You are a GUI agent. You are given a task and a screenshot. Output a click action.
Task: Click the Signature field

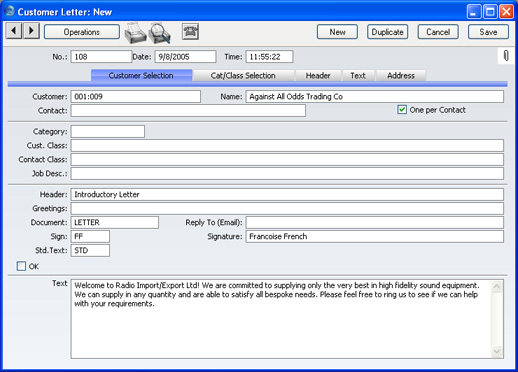tap(375, 237)
